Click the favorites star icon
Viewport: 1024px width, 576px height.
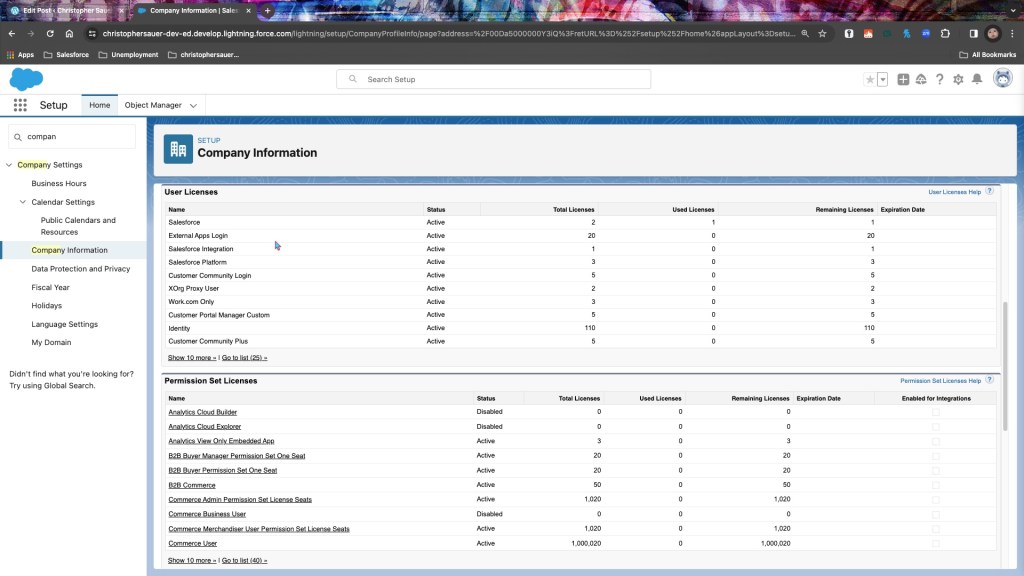click(870, 79)
